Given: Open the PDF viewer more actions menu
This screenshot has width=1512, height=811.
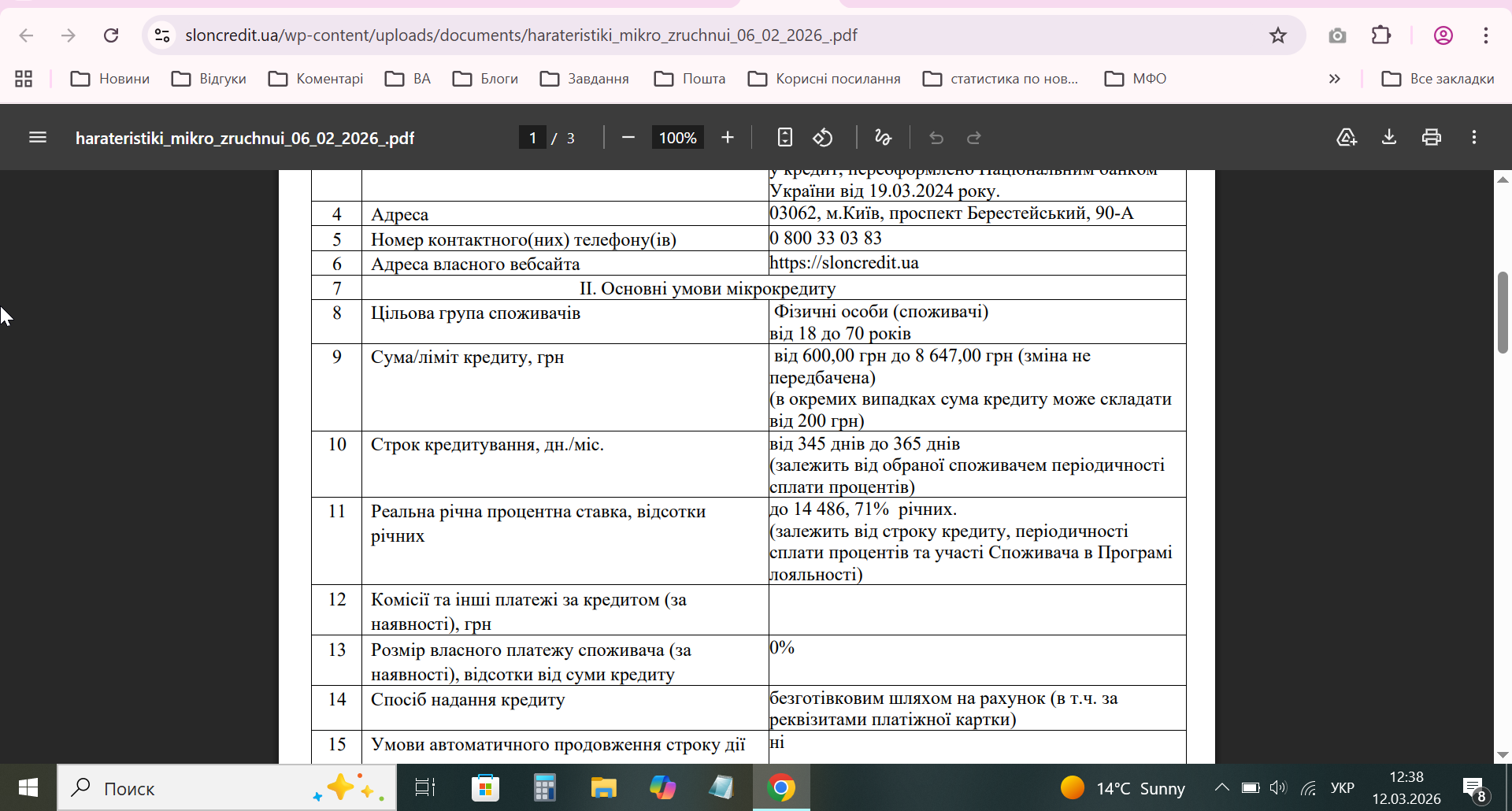Looking at the screenshot, I should point(1474,138).
